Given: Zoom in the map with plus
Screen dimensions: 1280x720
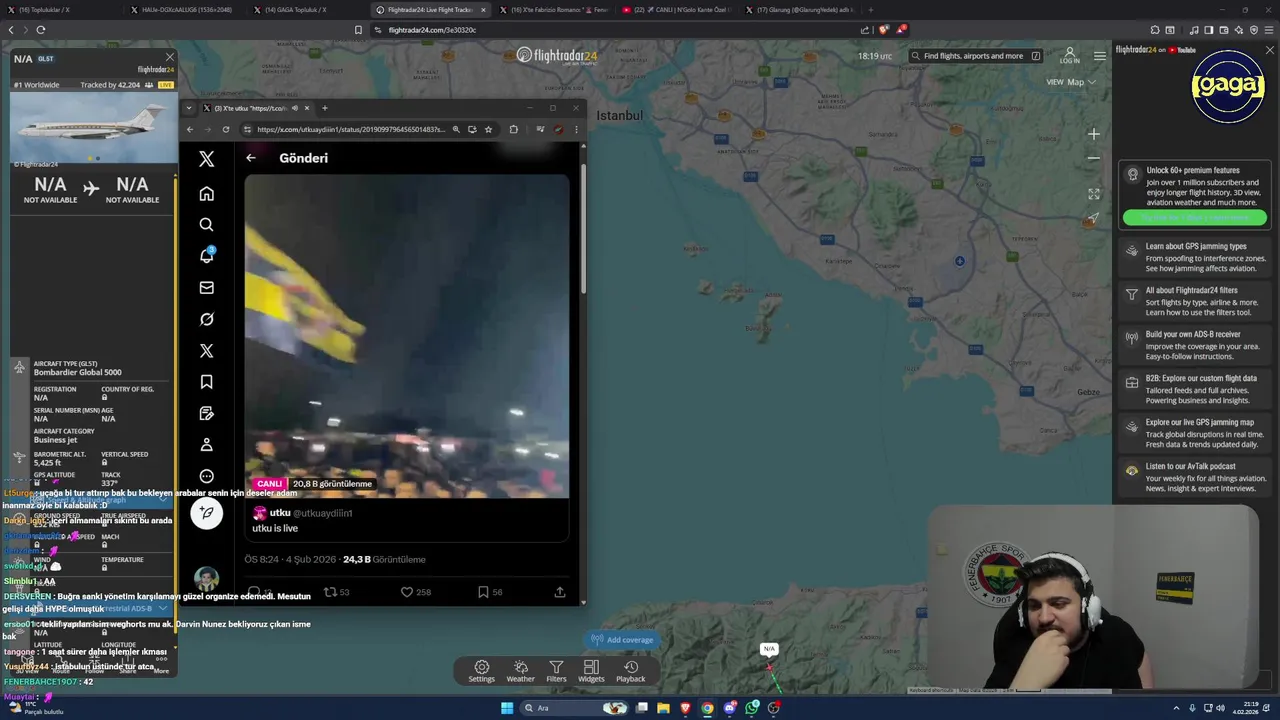Looking at the screenshot, I should (x=1093, y=134).
